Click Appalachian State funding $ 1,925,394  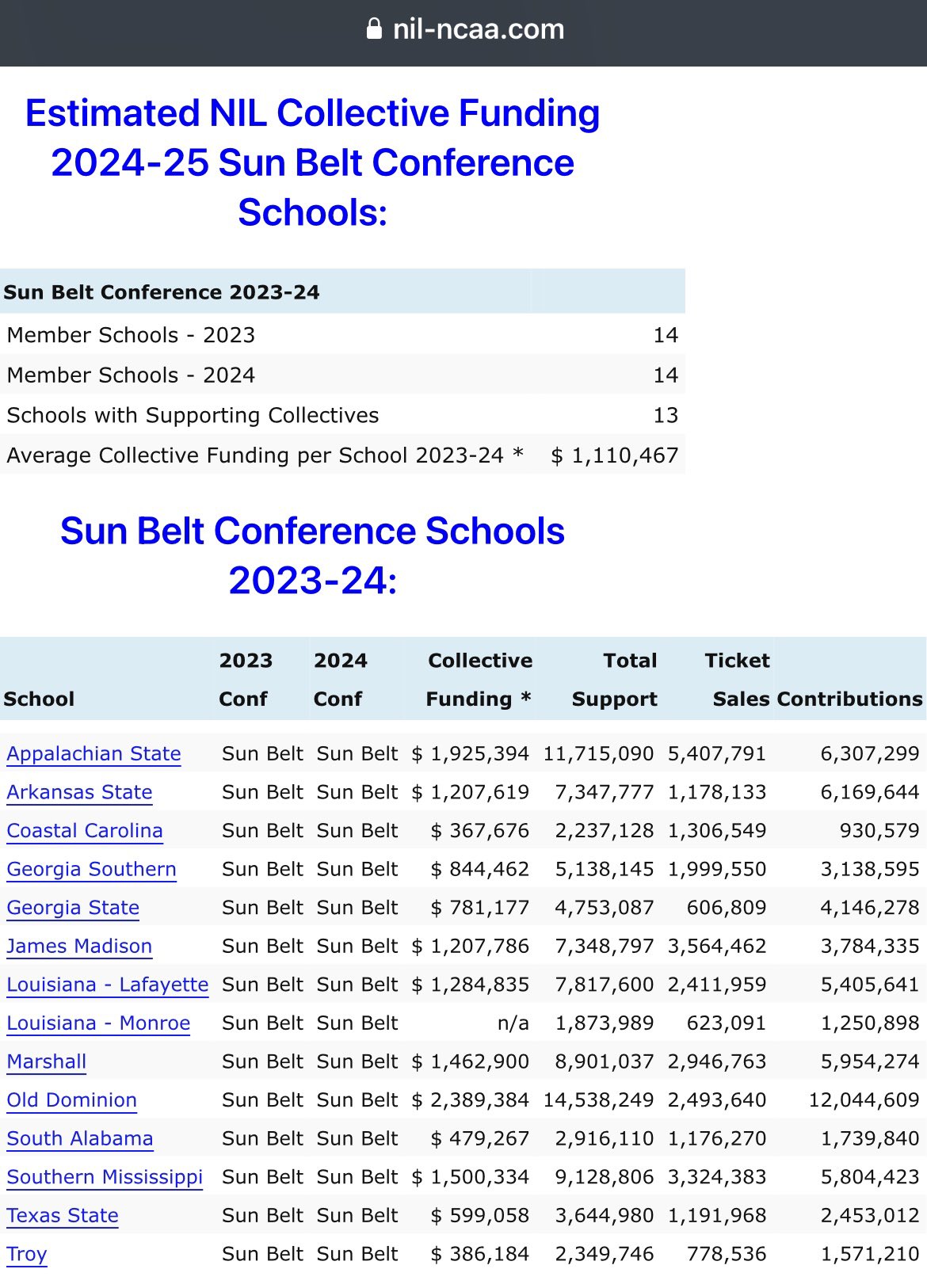click(470, 753)
